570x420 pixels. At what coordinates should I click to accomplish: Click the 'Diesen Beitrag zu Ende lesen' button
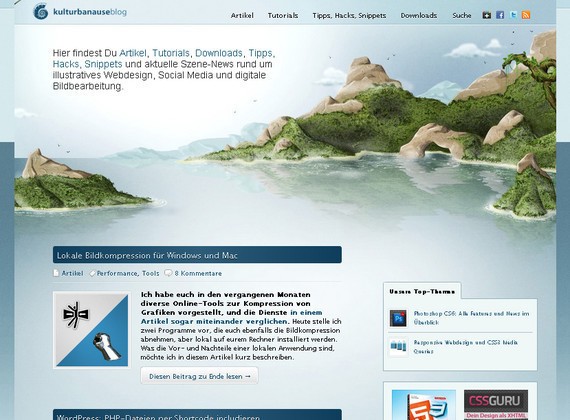coord(200,376)
